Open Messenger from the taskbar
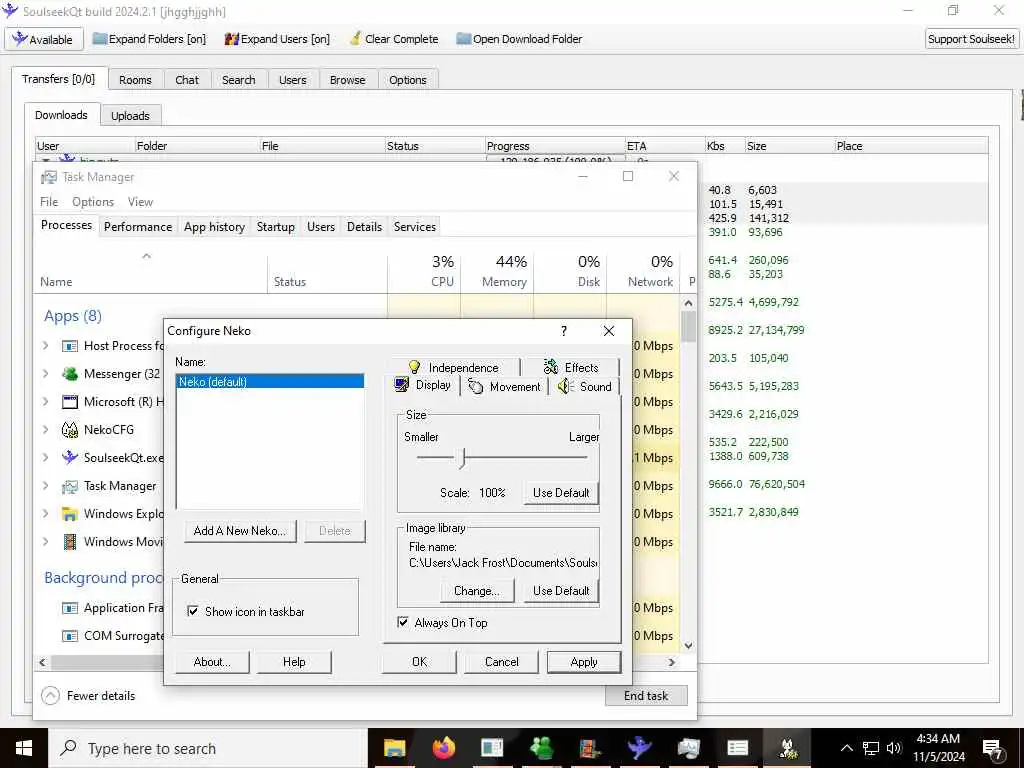1024x768 pixels. [x=541, y=748]
